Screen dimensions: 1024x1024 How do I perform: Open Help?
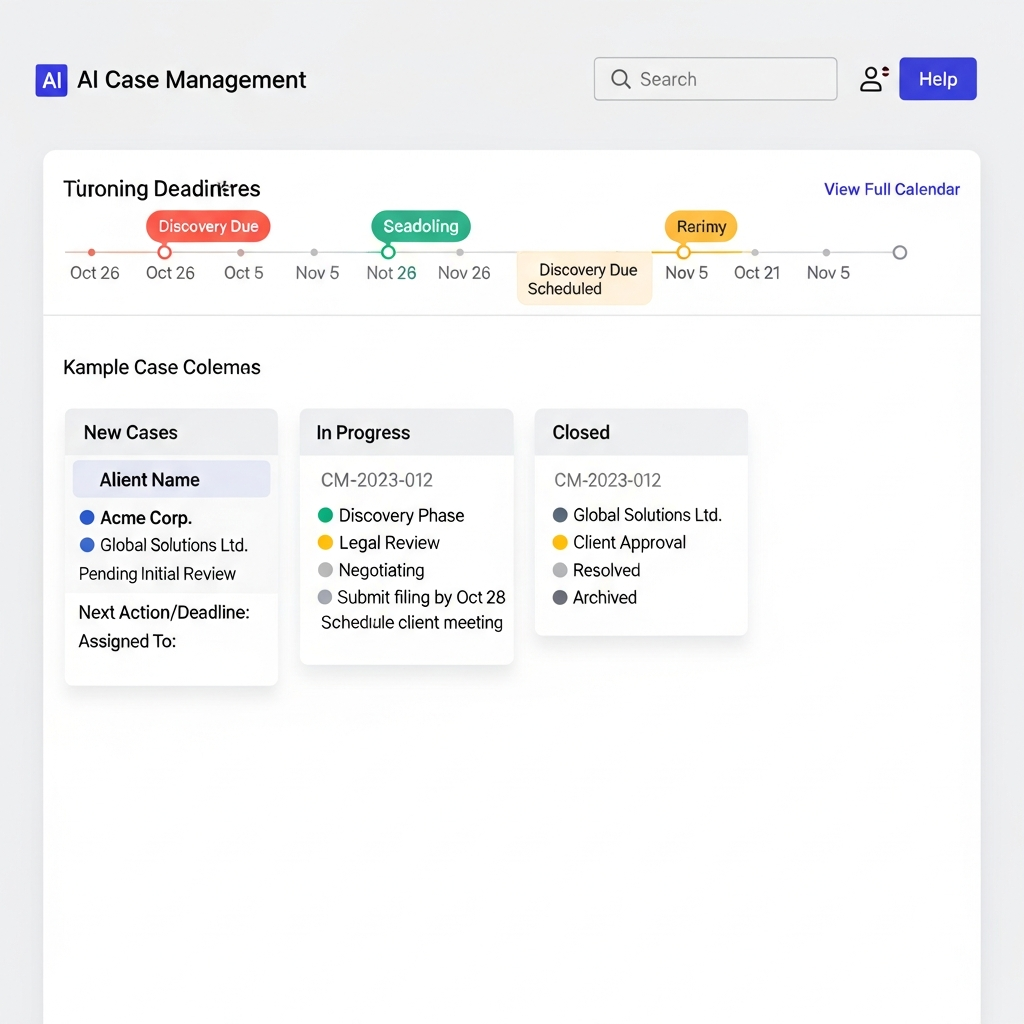click(x=937, y=78)
